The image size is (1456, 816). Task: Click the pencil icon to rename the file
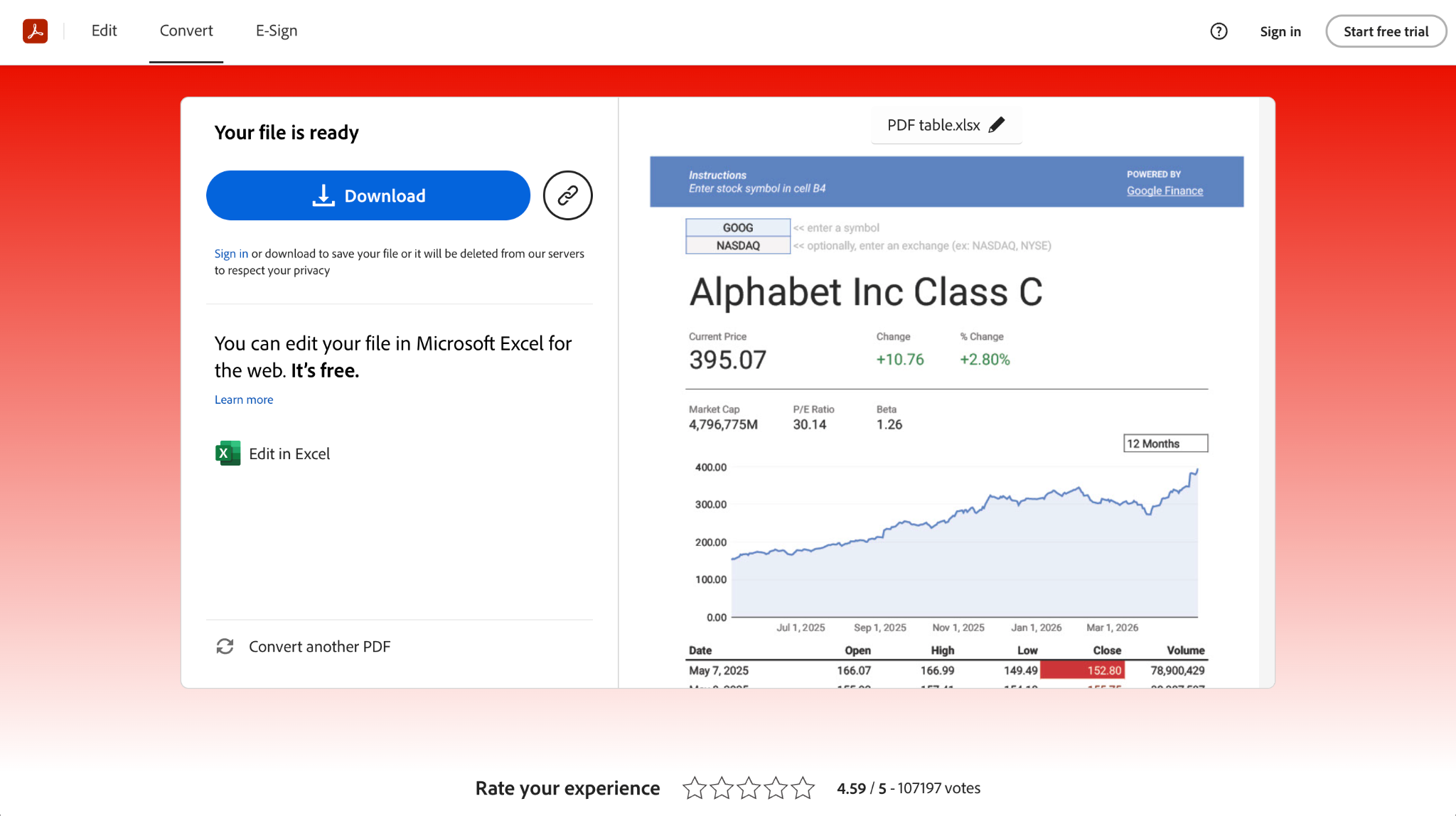pos(997,125)
